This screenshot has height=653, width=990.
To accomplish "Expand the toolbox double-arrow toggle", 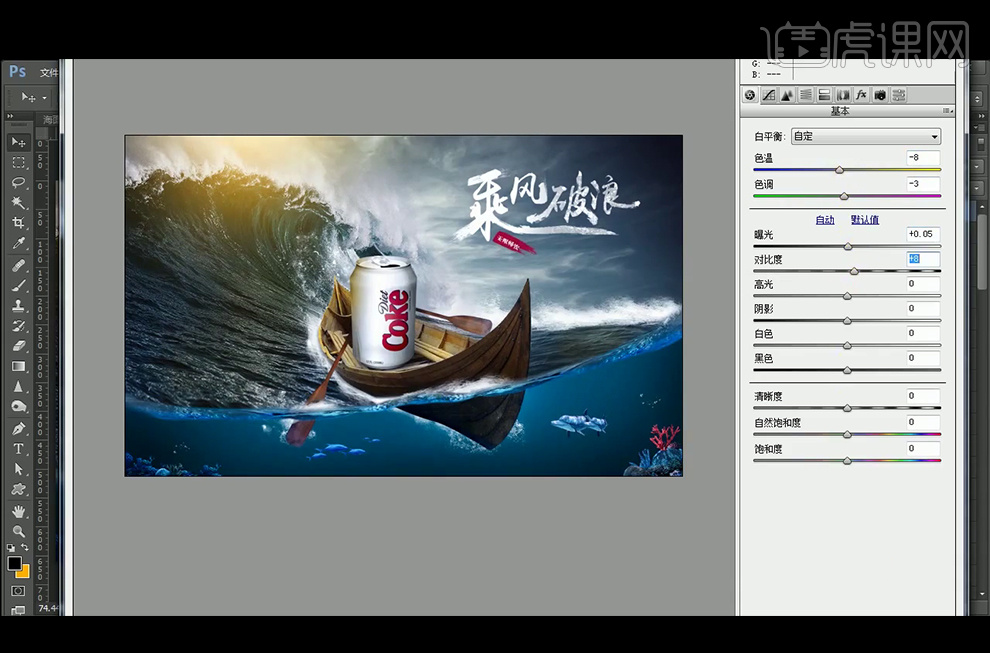I will pyautogui.click(x=10, y=116).
